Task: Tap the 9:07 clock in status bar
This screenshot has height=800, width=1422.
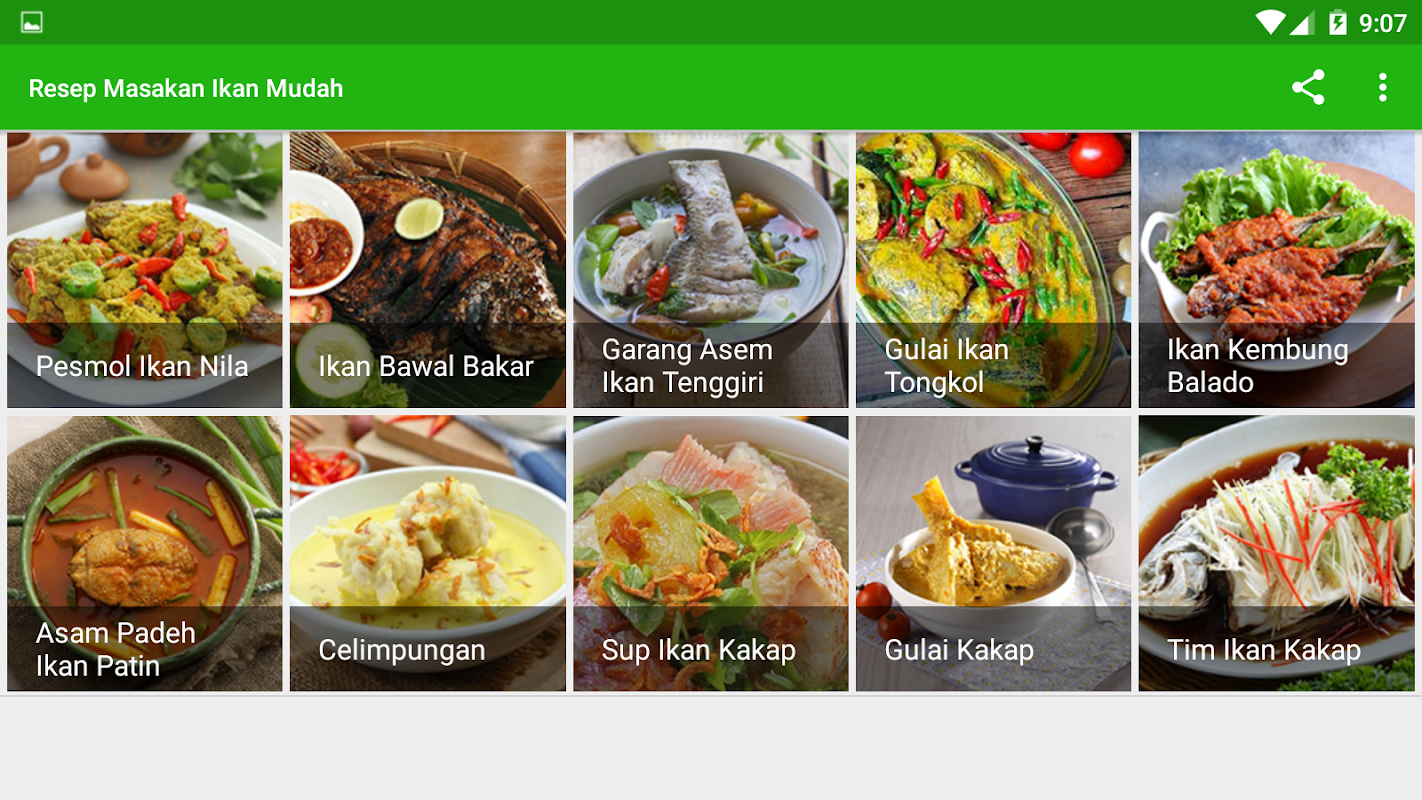Action: [x=1383, y=22]
